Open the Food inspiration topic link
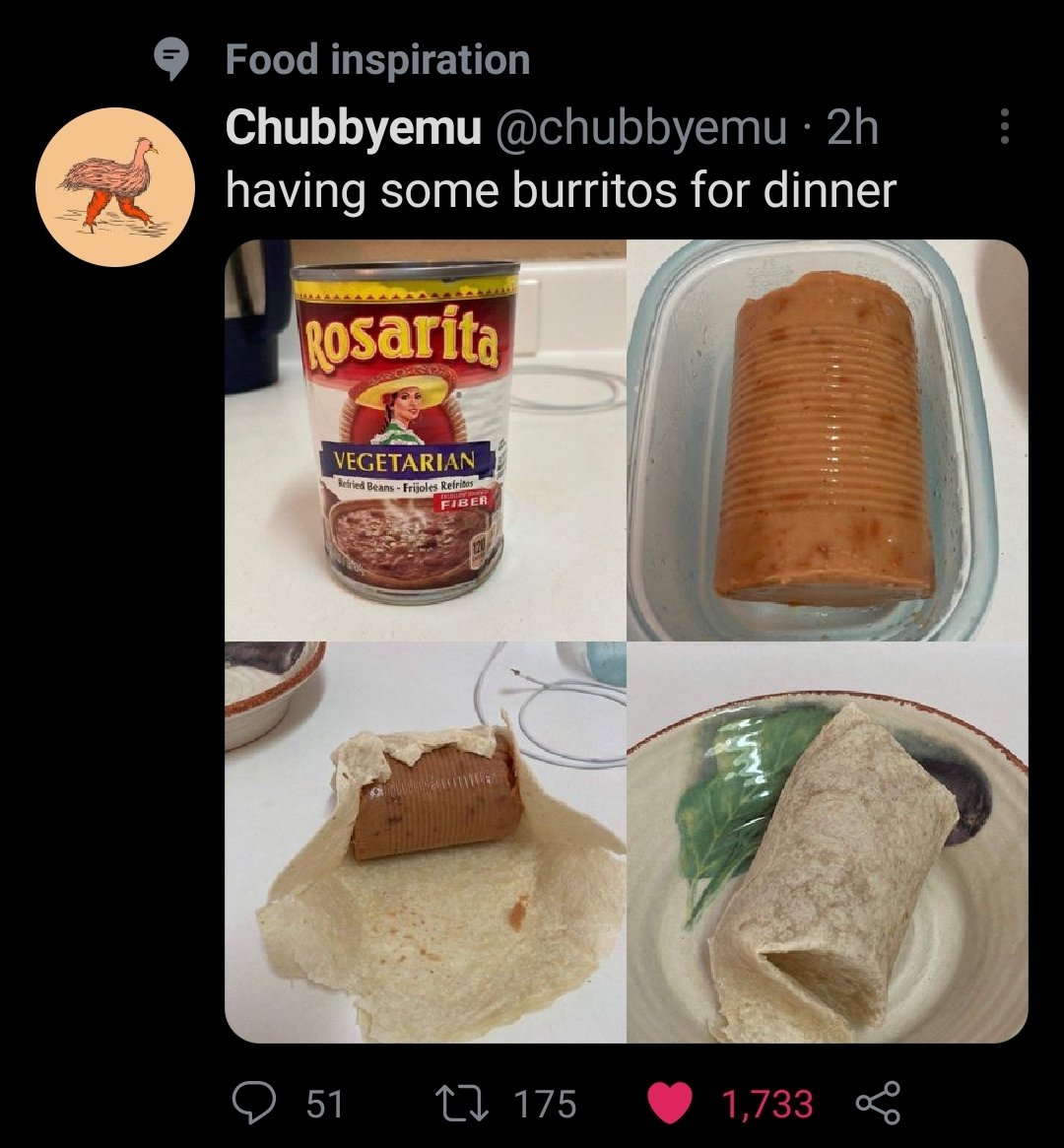 coord(377,59)
